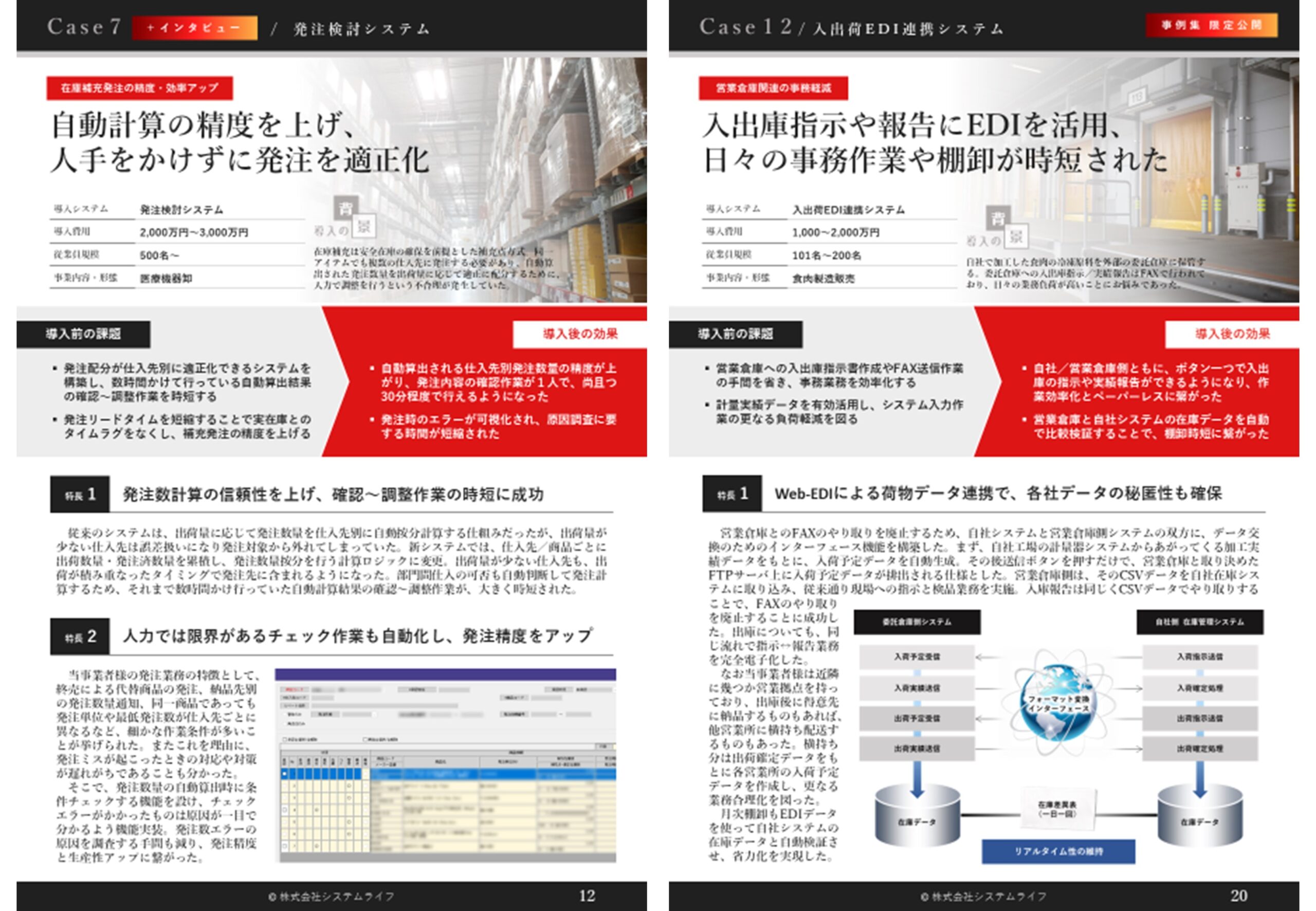Select the 入荷予定受信 box
The width and height of the screenshot is (1316, 911).
[x=917, y=657]
